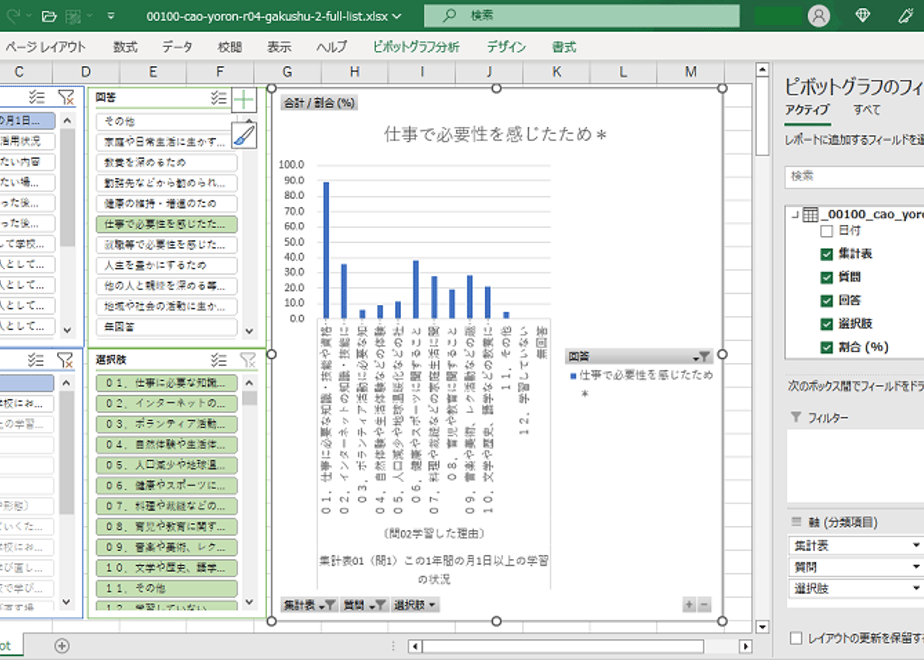Viewport: 924px width, 660px height.
Task: Click the open folder icon in title bar
Action: click(x=50, y=16)
